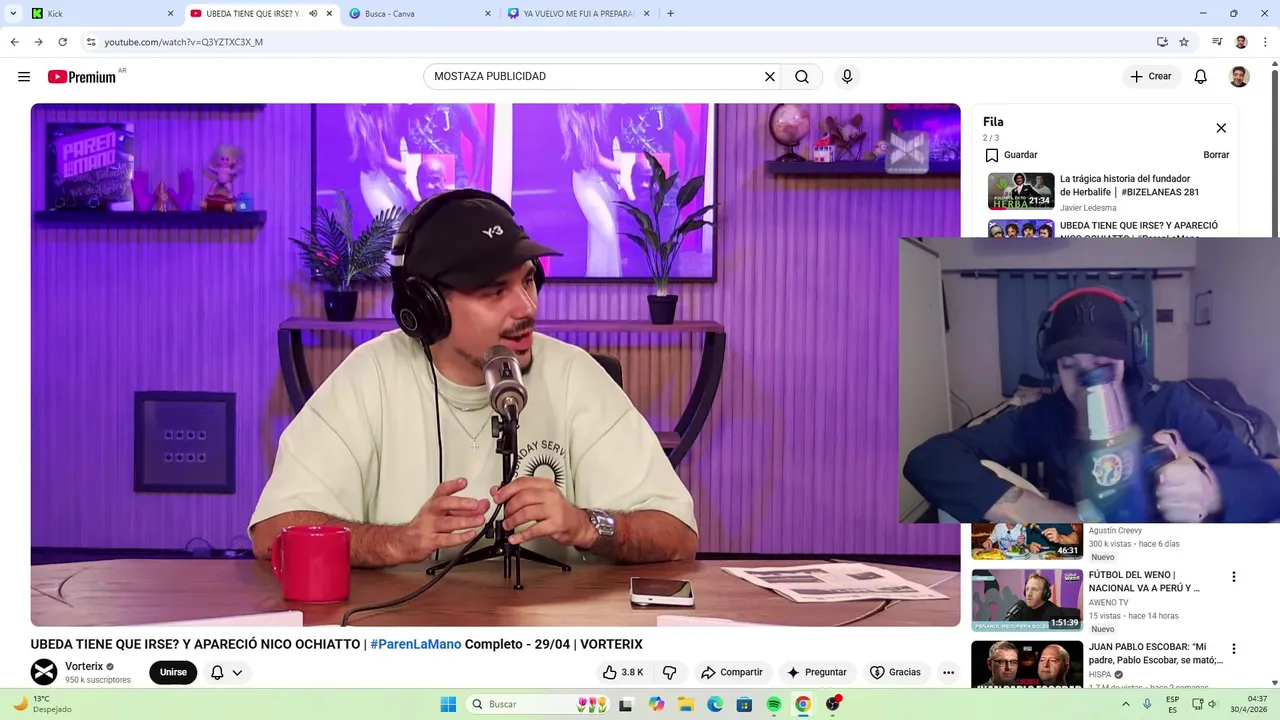Click the main video player
Image resolution: width=1280 pixels, height=720 pixels.
coord(495,365)
